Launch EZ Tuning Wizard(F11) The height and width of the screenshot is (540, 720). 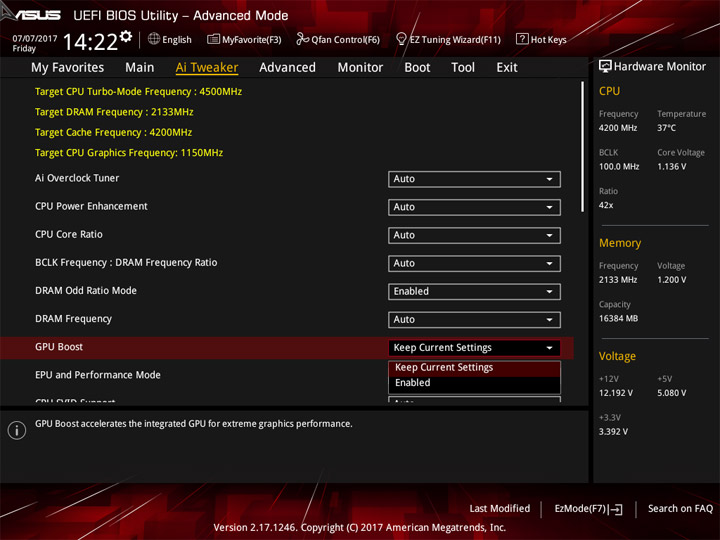click(x=448, y=39)
